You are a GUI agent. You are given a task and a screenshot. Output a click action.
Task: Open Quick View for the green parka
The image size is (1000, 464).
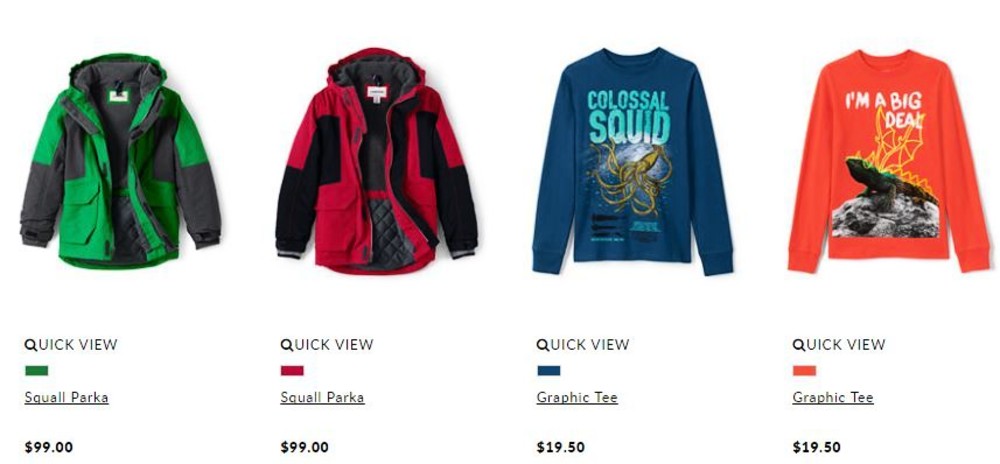pyautogui.click(x=71, y=345)
